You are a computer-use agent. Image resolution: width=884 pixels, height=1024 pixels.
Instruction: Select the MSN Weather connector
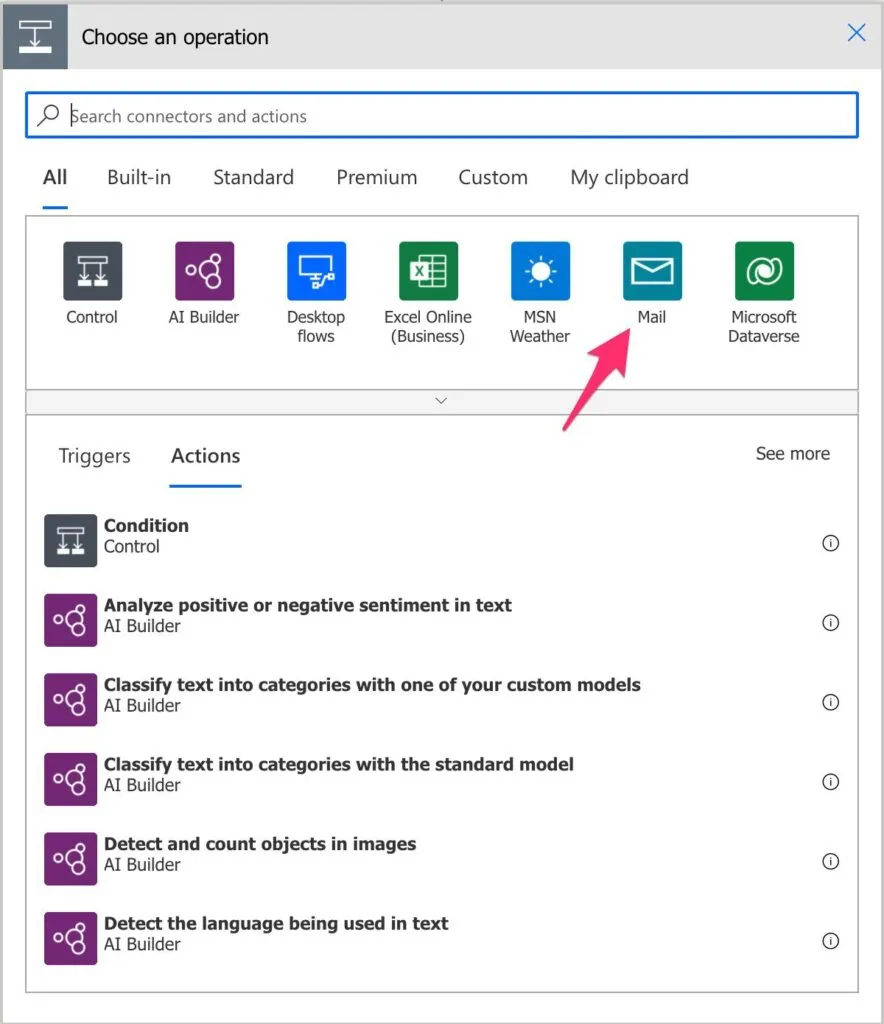tap(540, 271)
